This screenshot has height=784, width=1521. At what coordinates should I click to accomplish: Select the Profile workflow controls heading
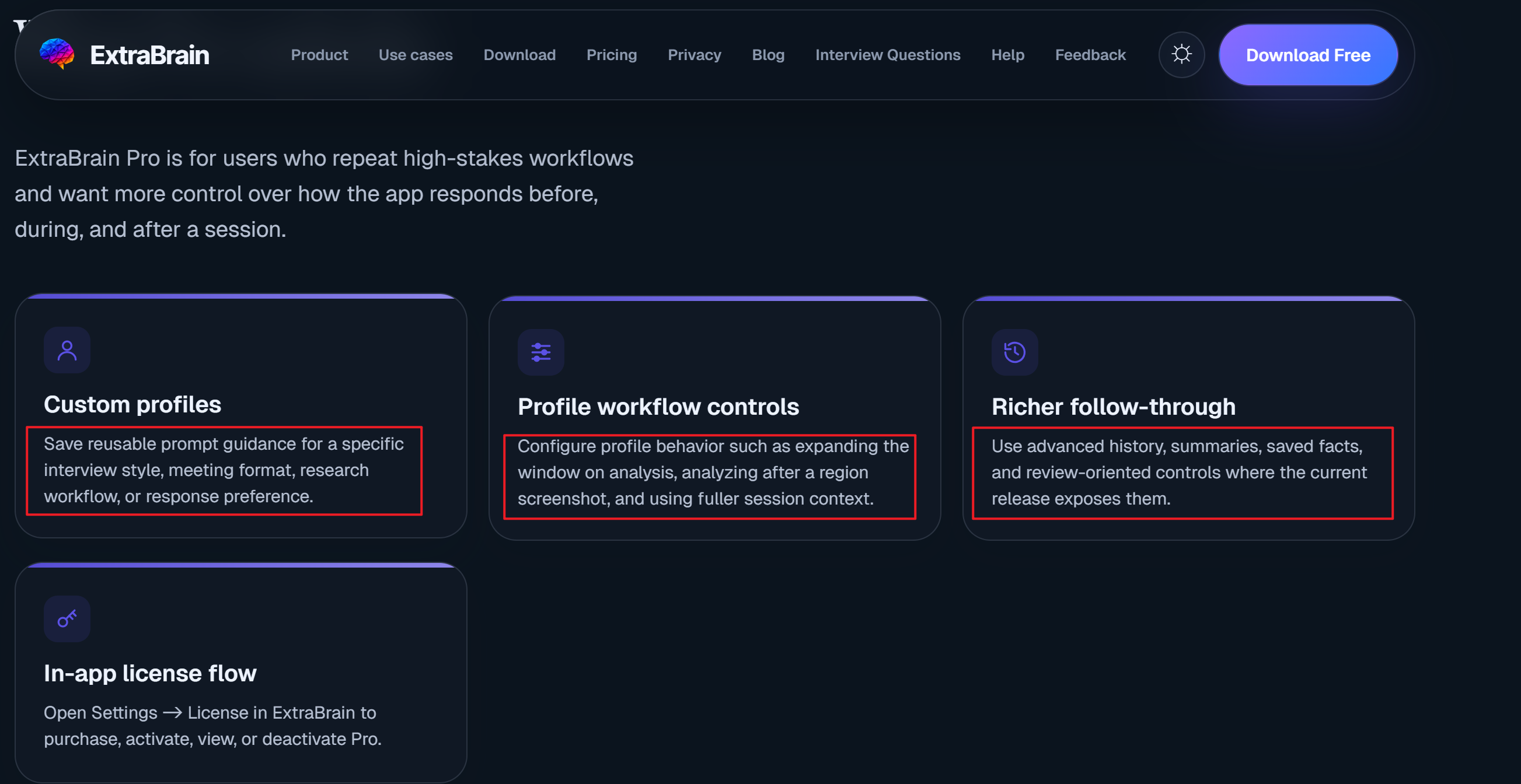coord(658,407)
